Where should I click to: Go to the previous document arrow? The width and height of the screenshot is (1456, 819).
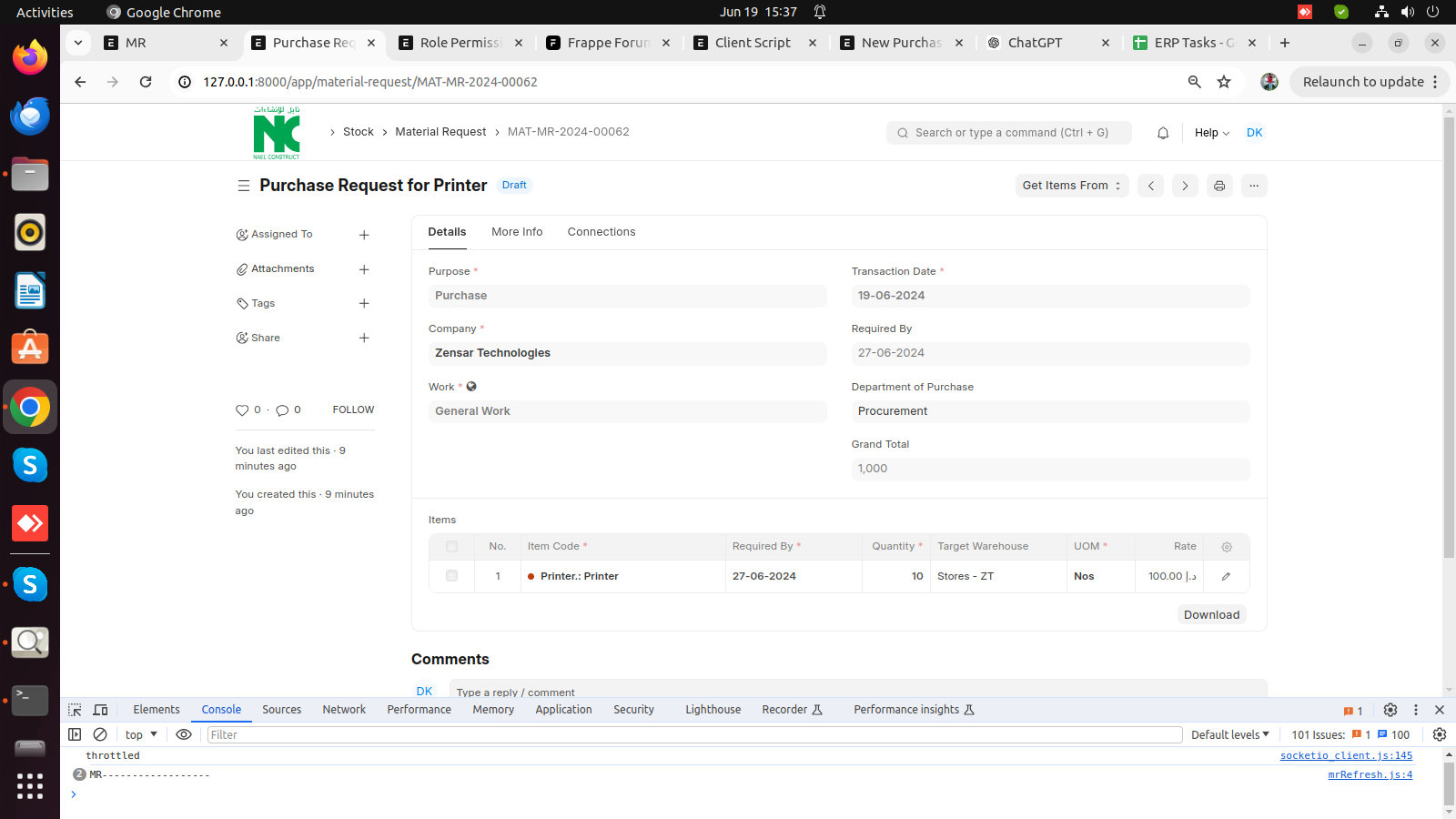1150,186
